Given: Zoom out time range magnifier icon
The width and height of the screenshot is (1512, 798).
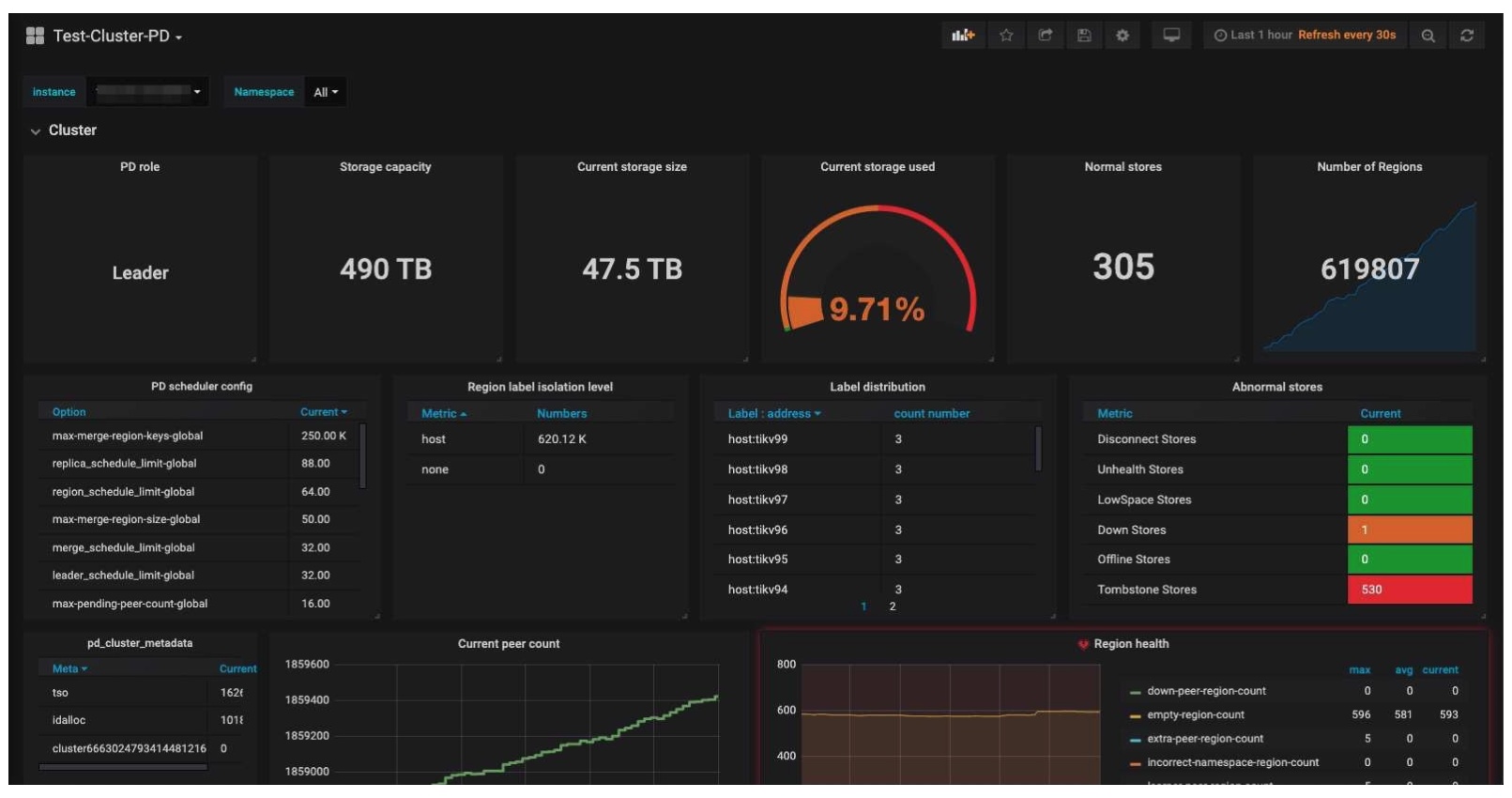Looking at the screenshot, I should 1428,36.
